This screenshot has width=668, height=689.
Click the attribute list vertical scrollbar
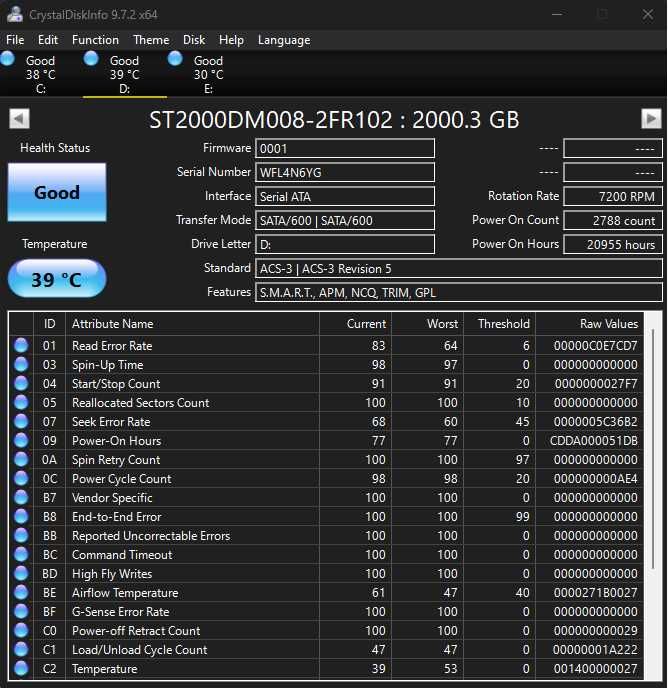click(653, 448)
